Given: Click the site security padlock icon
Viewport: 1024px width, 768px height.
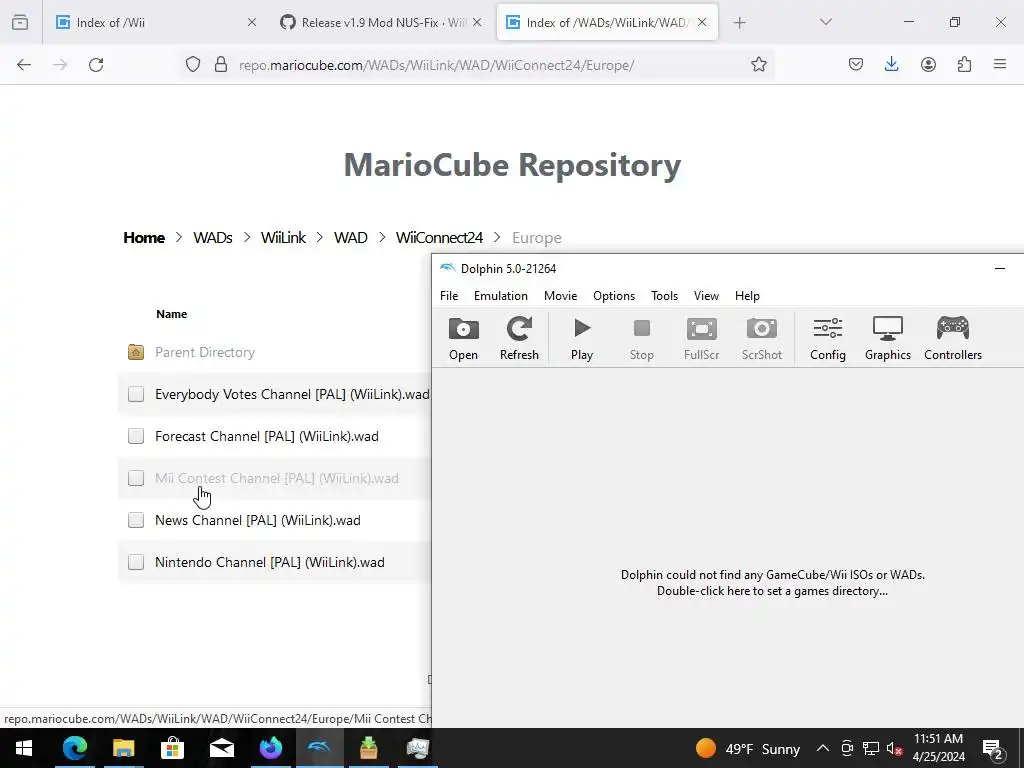Looking at the screenshot, I should click(x=221, y=64).
